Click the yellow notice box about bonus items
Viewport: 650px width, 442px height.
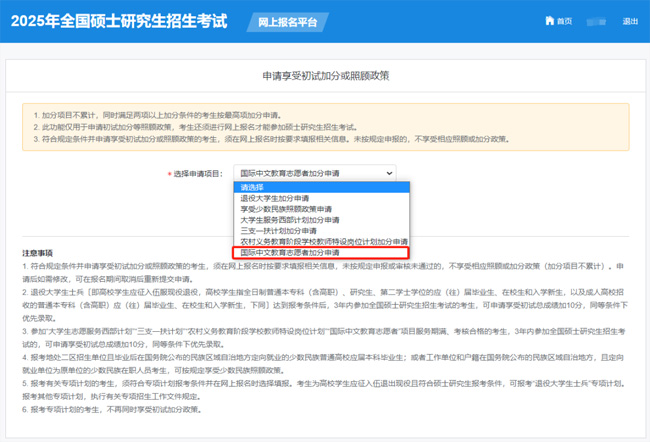point(325,128)
